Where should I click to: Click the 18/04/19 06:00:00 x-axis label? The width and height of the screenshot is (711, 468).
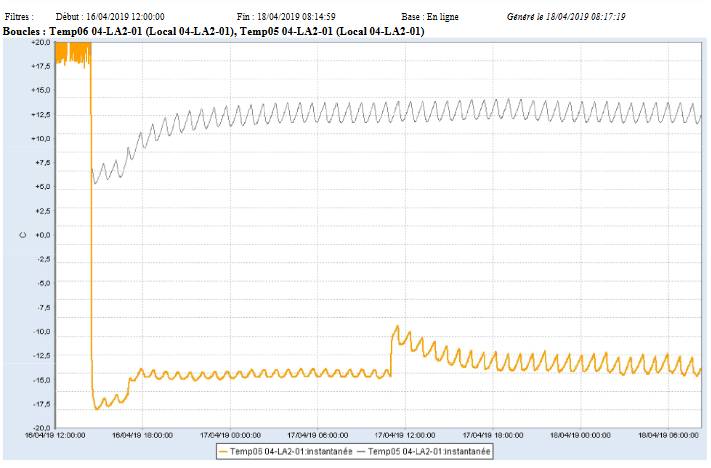pyautogui.click(x=668, y=435)
